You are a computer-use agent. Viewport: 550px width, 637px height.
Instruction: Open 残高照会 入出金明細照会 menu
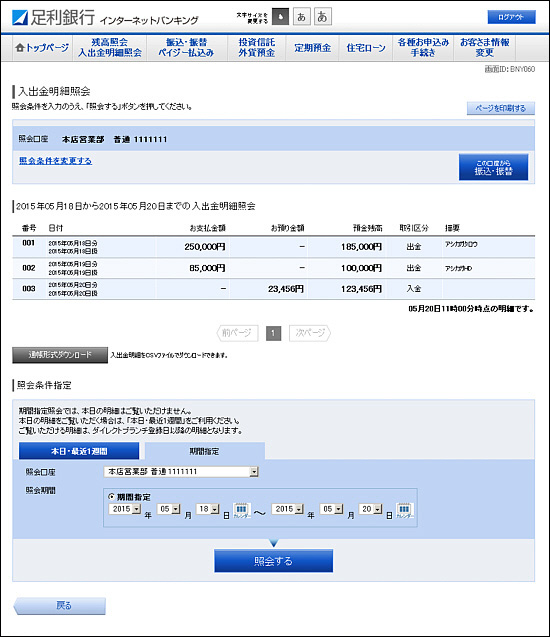[x=110, y=48]
